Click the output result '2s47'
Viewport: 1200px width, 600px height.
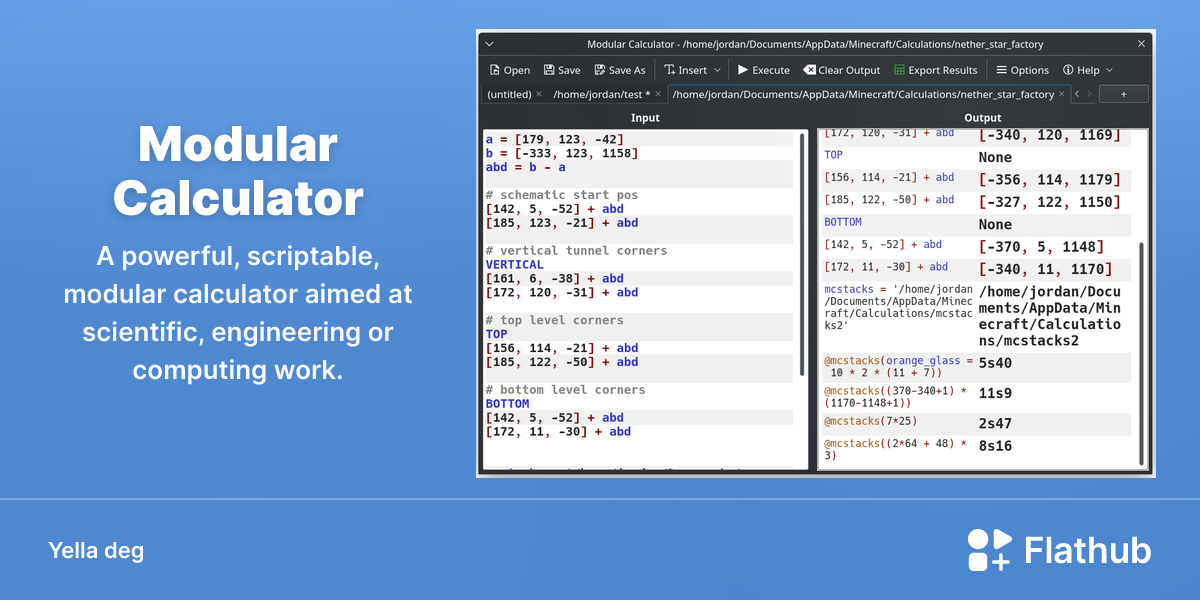[995, 424]
